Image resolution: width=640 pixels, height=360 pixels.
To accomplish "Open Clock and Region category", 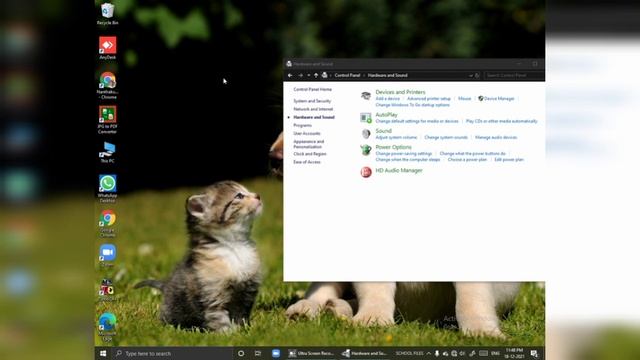I will coord(310,154).
